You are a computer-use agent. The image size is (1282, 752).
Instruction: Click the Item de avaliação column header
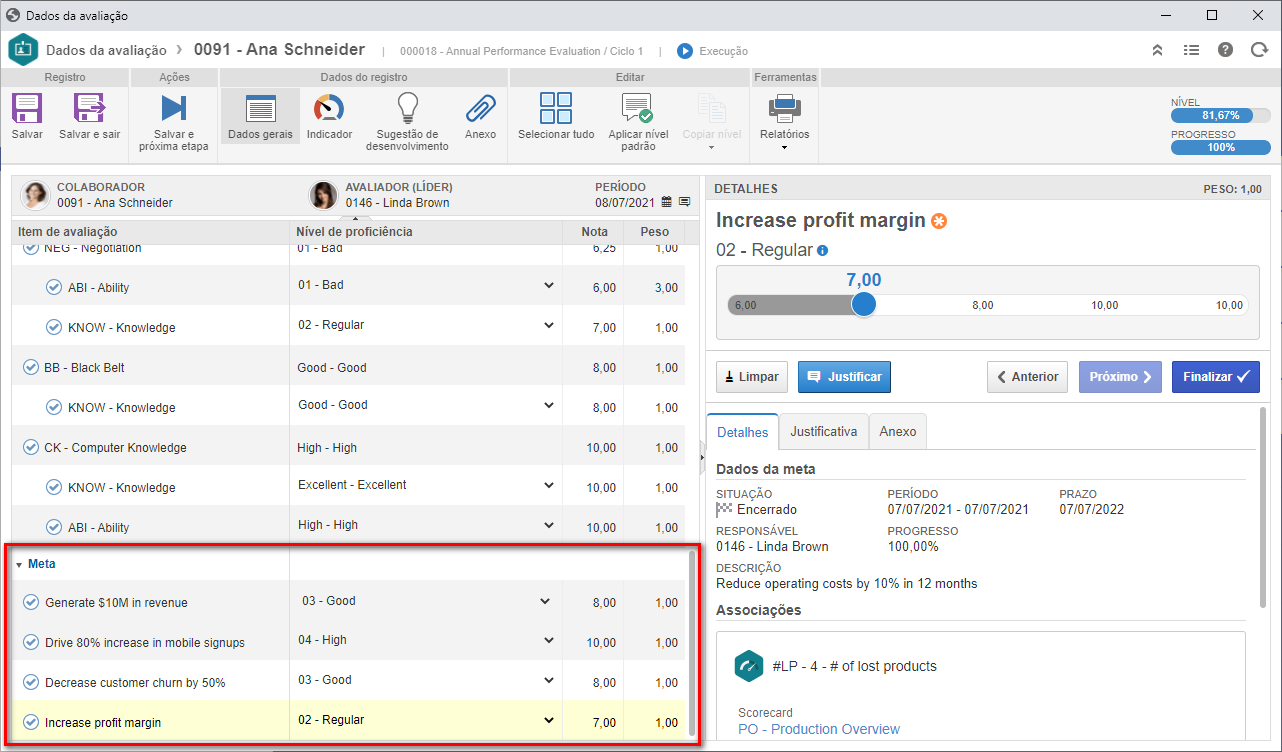[x=150, y=232]
